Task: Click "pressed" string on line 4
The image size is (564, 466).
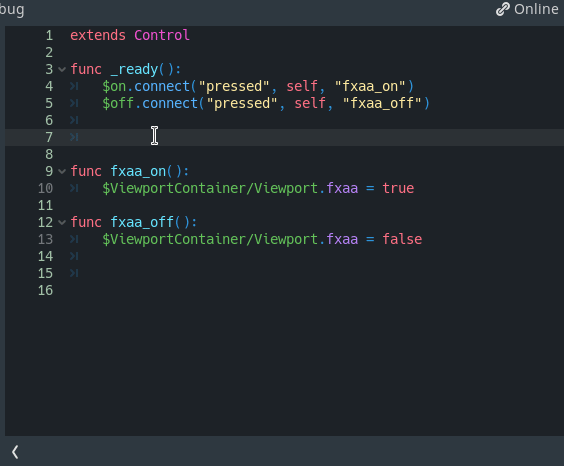Action: point(234,86)
